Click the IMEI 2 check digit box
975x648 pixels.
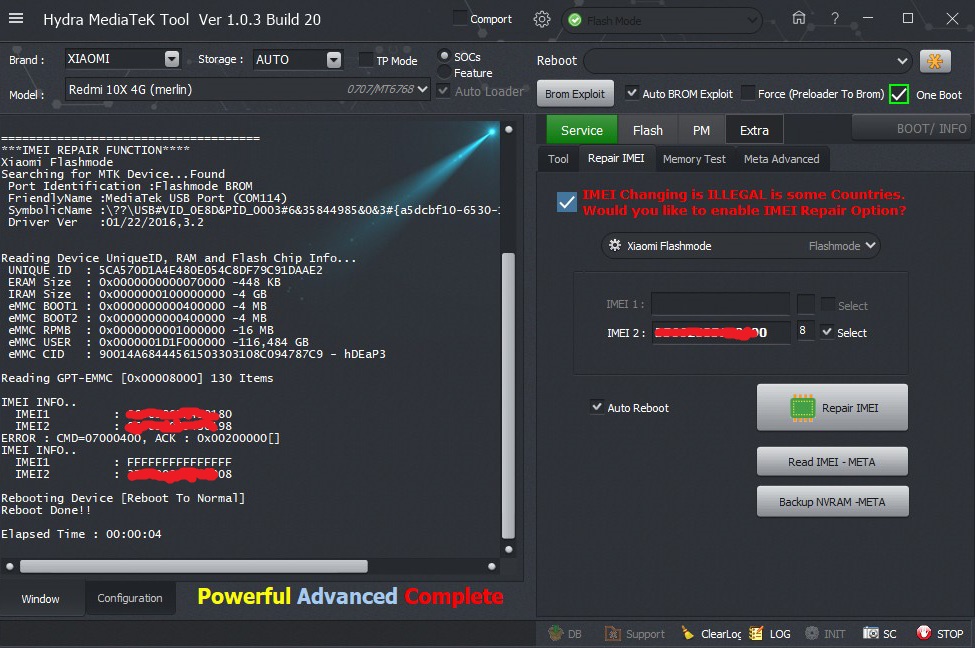pos(805,331)
